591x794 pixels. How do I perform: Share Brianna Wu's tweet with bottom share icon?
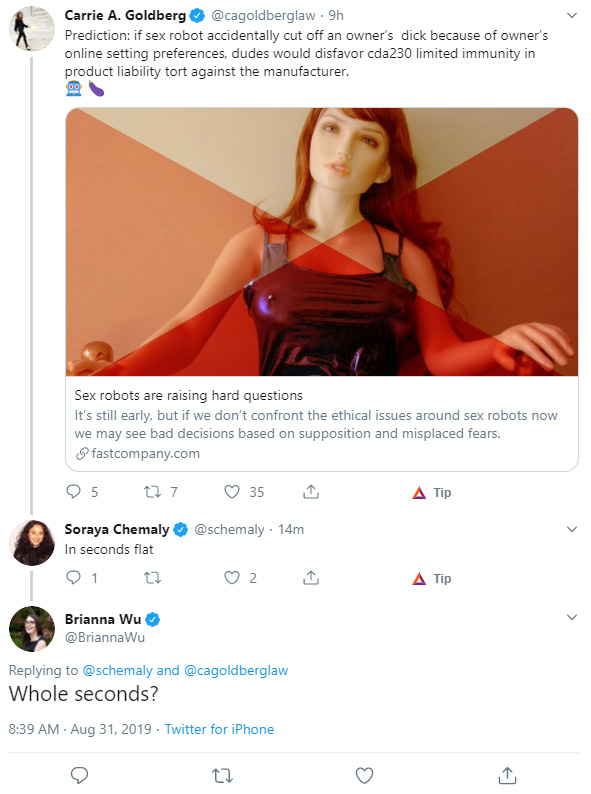(x=507, y=775)
